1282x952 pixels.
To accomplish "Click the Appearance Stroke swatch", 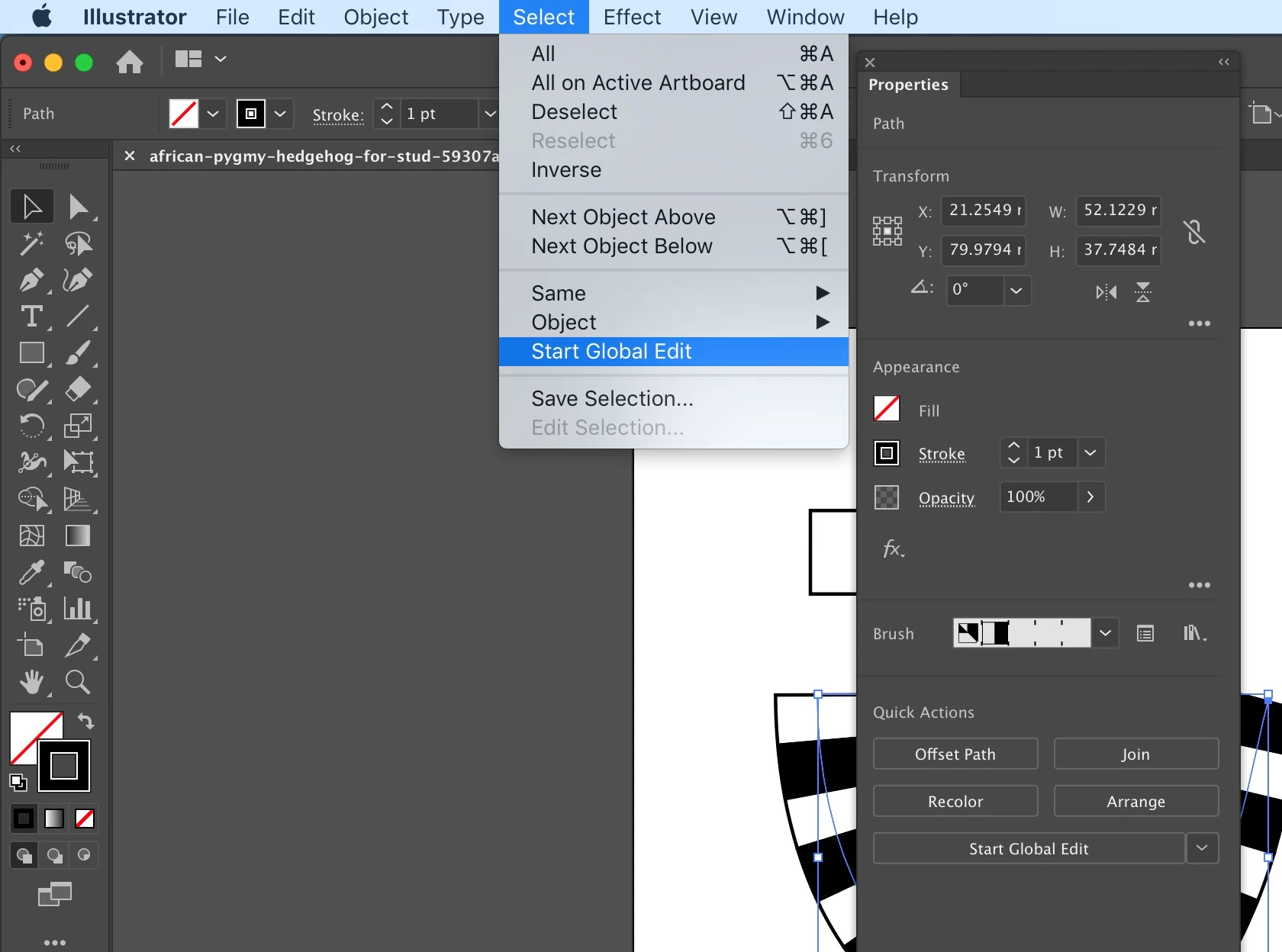I will (x=887, y=453).
